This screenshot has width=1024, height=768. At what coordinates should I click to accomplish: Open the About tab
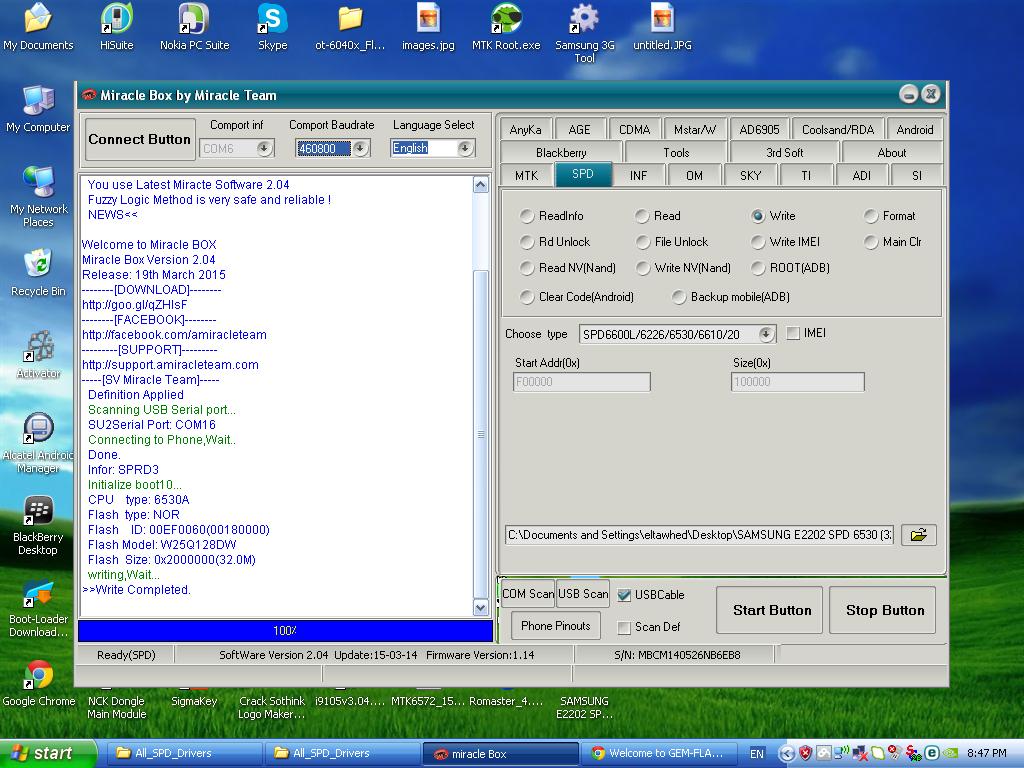[891, 152]
